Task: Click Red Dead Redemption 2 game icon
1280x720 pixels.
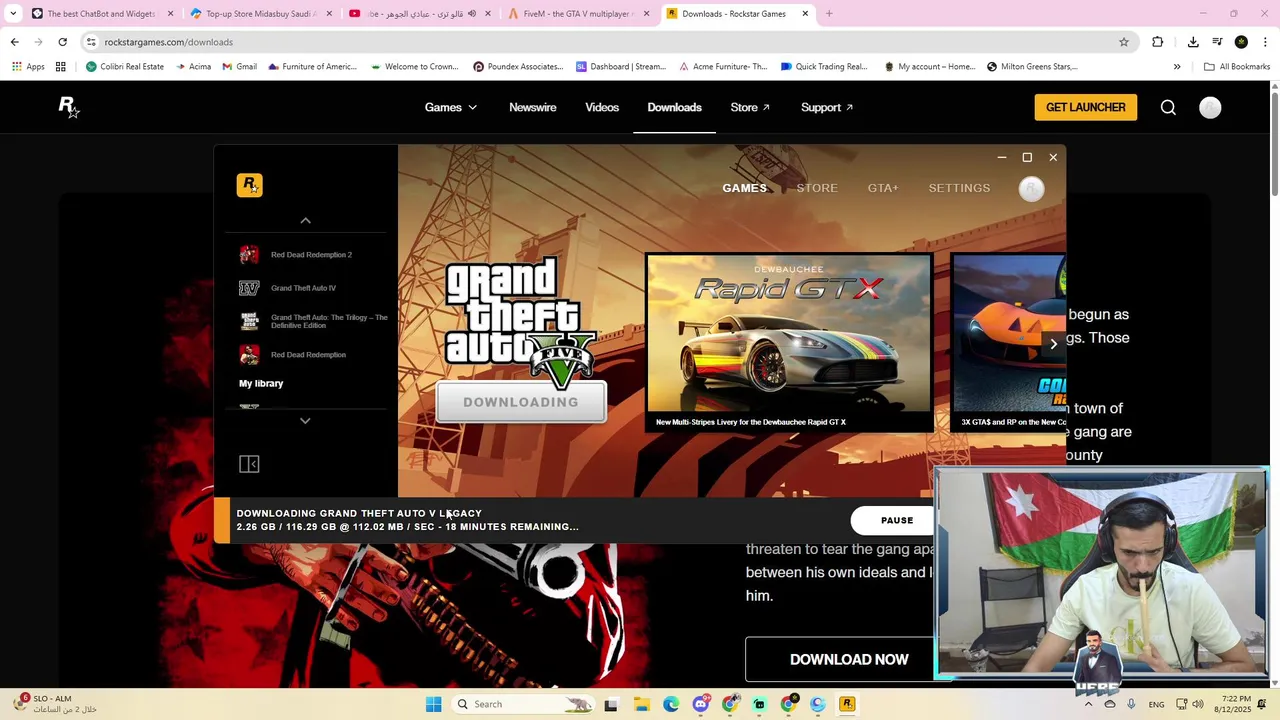Action: pos(249,255)
